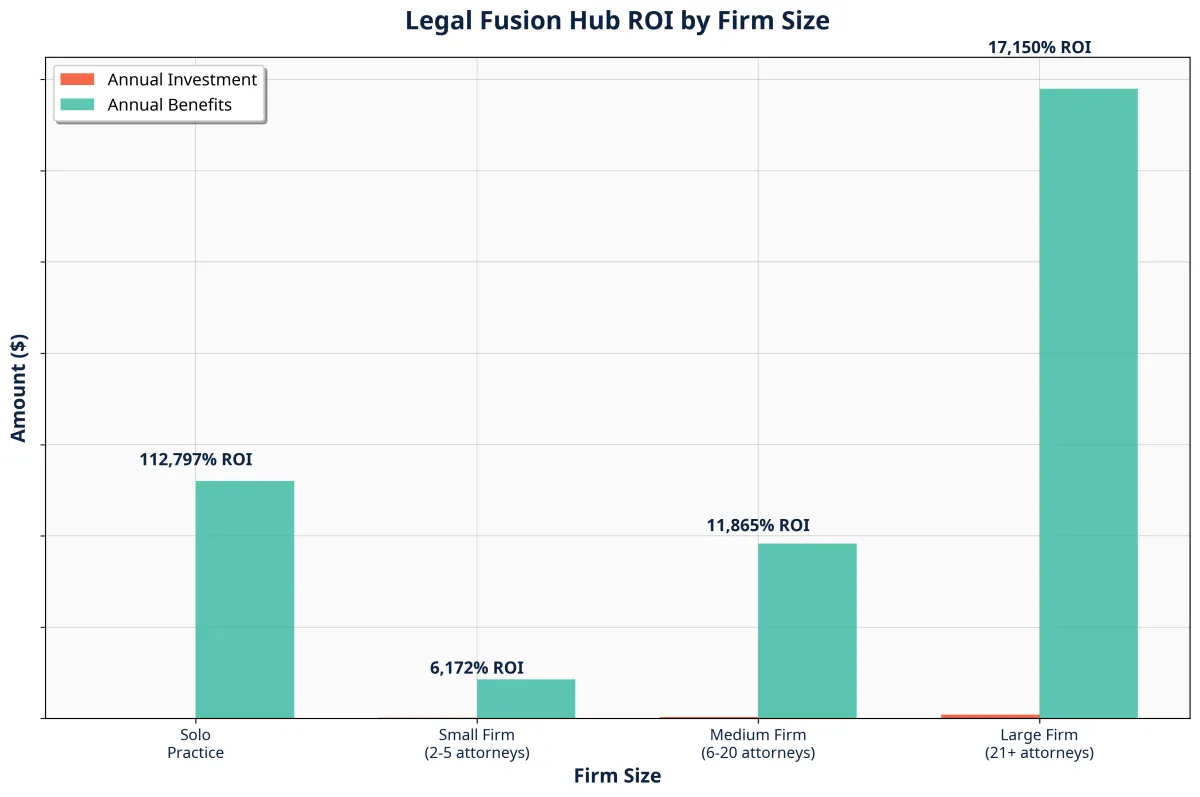
Task: Click the chart title Legal Fusion Hub ROI by Firm Size
Action: click(617, 20)
